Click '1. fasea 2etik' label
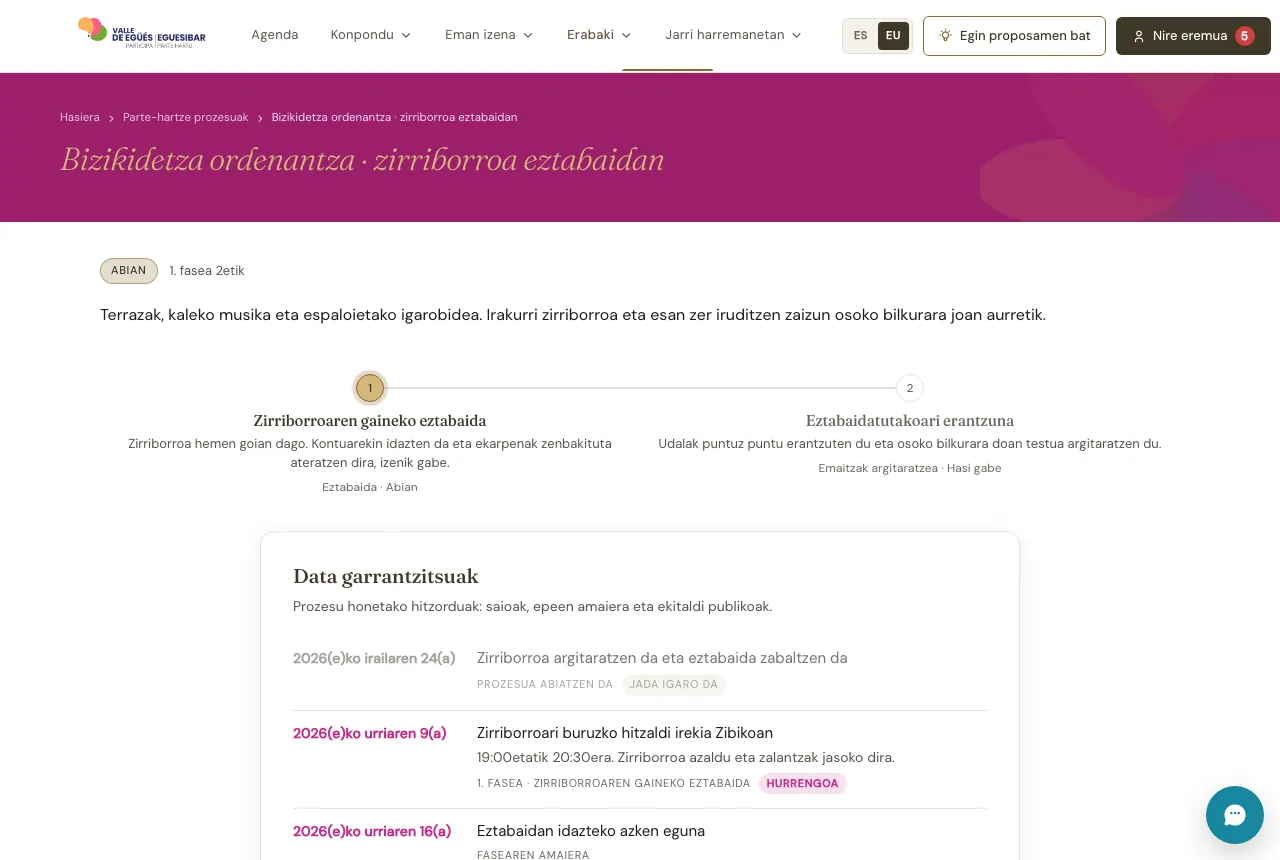Image resolution: width=1280 pixels, height=860 pixels. pos(207,271)
